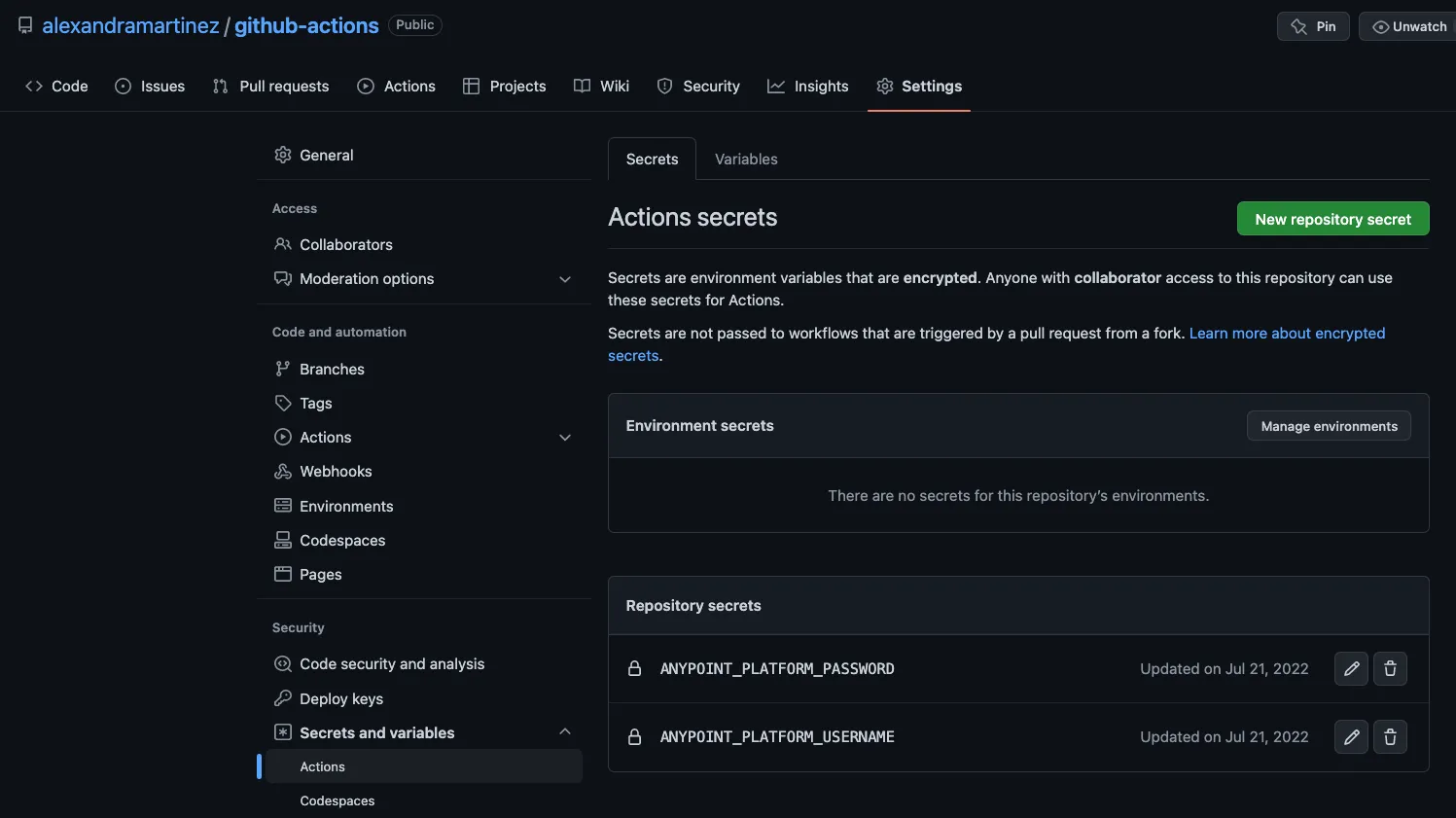The image size is (1456, 818).
Task: Open the Projects tab
Action: point(504,86)
